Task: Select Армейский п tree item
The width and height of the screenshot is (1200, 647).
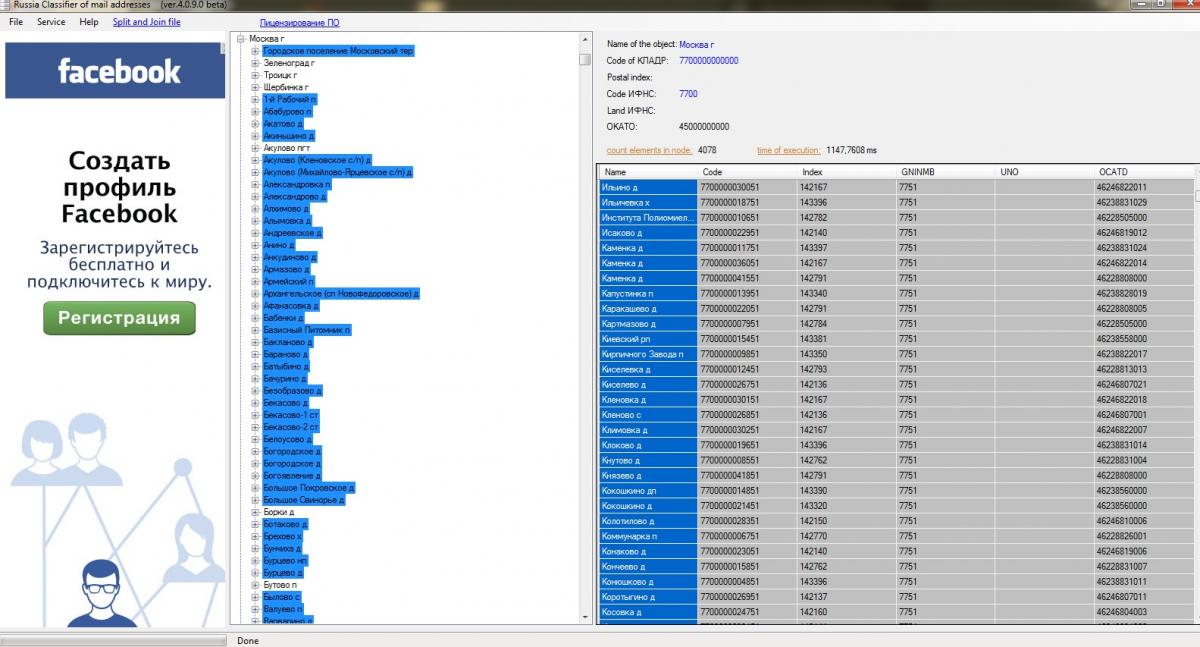Action: pyautogui.click(x=289, y=282)
